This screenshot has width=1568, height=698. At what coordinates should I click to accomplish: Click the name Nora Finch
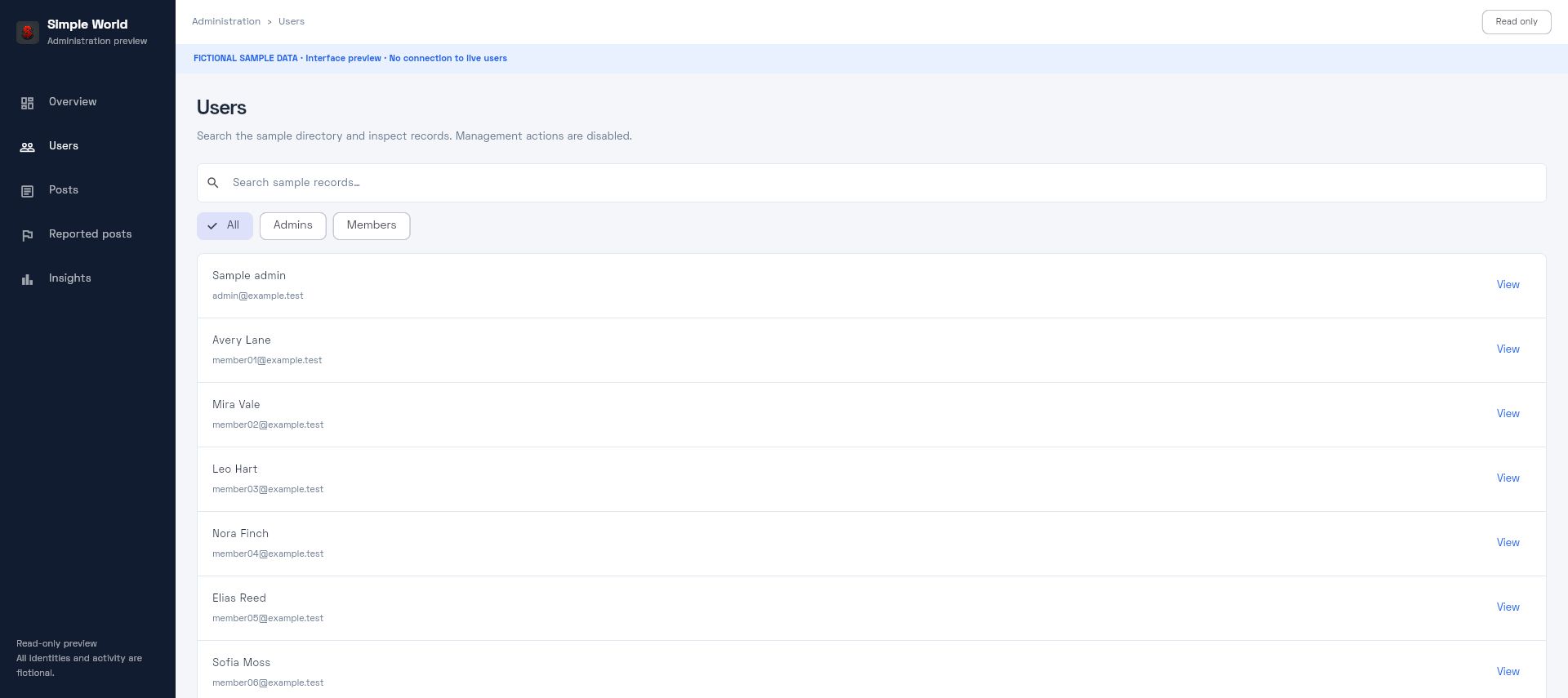[x=240, y=534]
